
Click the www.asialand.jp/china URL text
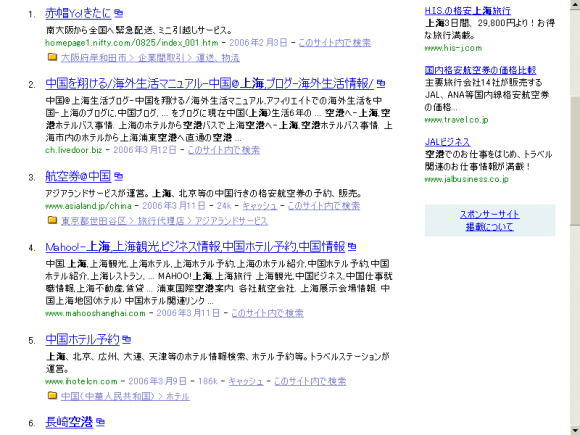tap(88, 206)
